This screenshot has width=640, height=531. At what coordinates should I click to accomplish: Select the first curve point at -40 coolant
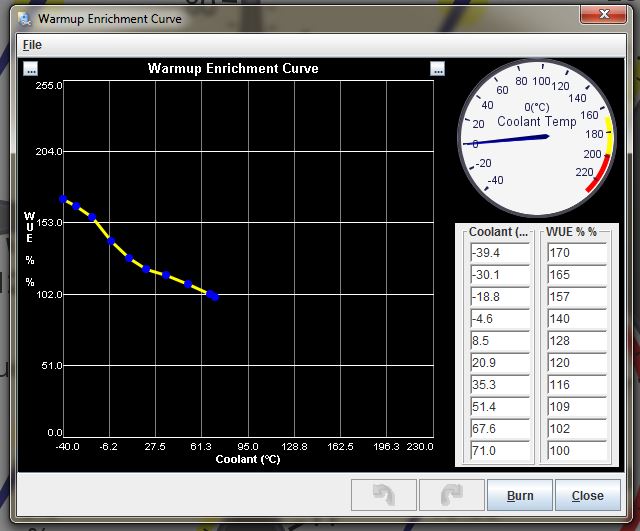pyautogui.click(x=62, y=199)
